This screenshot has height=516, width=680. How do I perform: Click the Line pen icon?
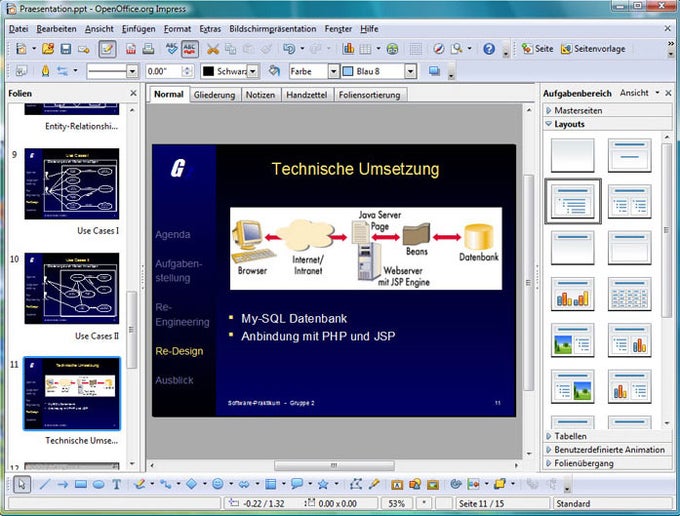(x=45, y=71)
